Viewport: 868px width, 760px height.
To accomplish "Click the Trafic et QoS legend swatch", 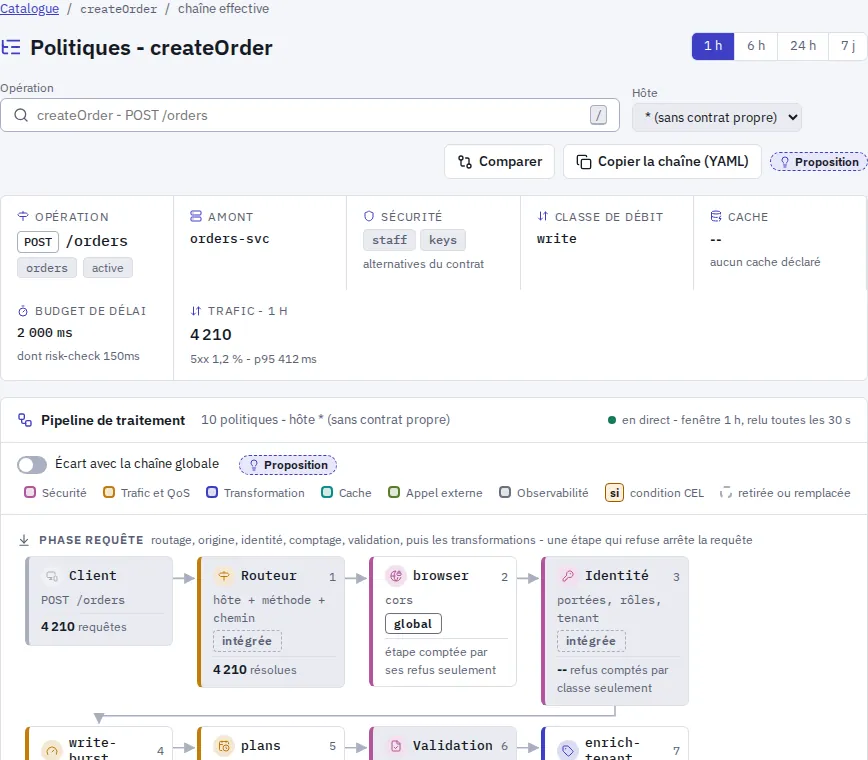I will point(109,492).
